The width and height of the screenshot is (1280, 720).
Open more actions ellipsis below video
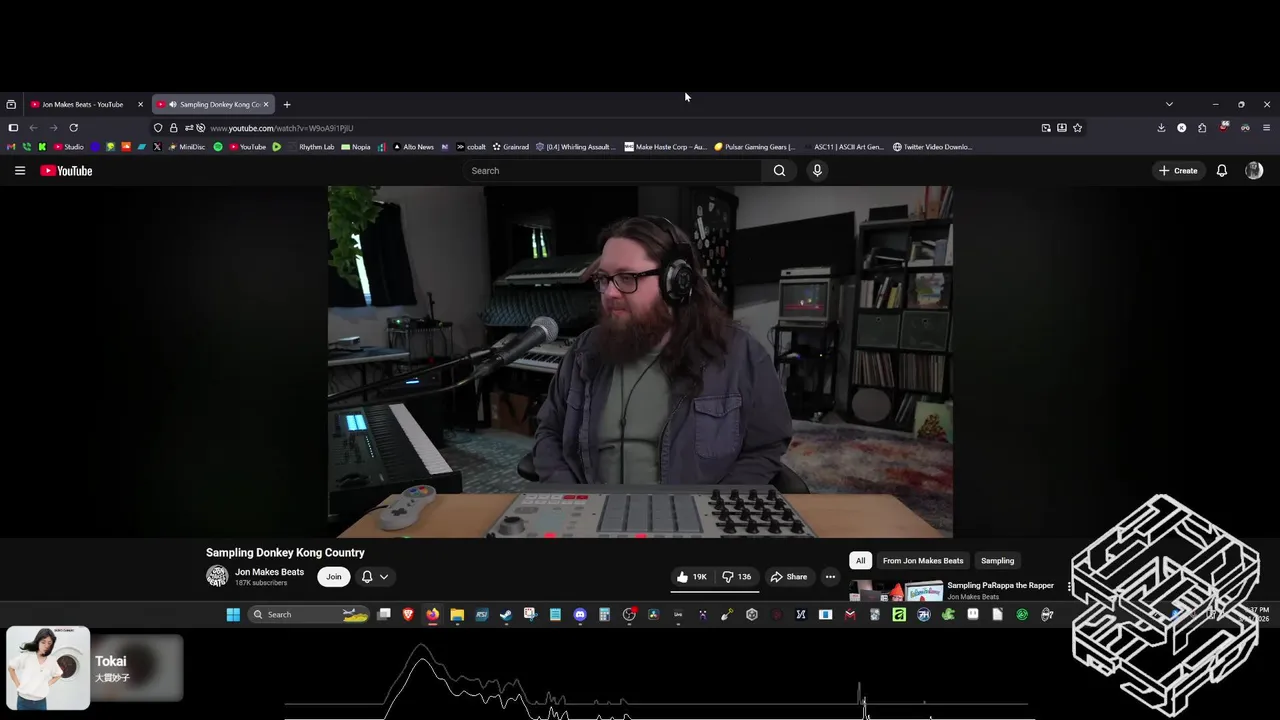pos(830,577)
